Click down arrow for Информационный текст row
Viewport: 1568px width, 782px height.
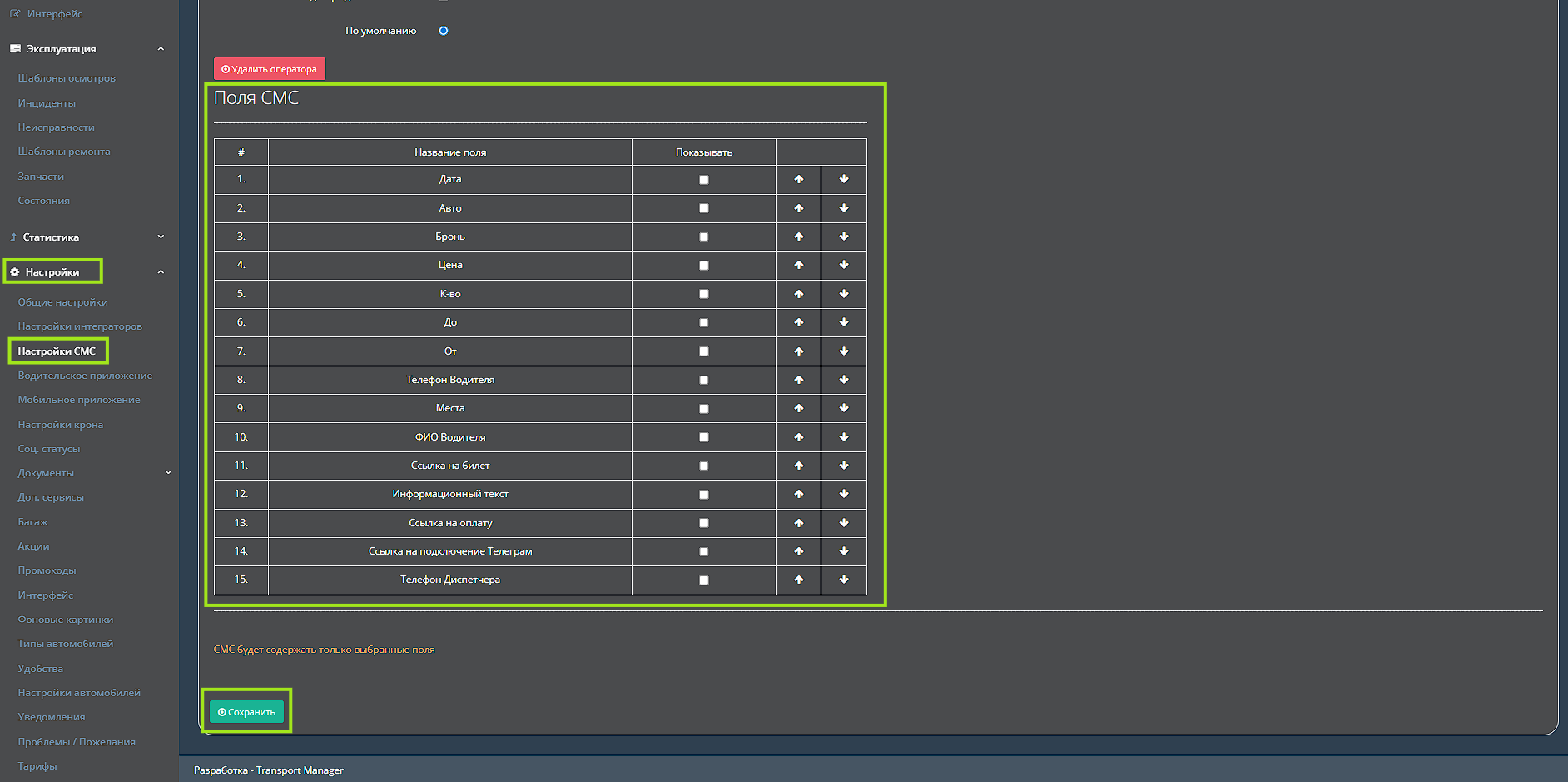[843, 494]
